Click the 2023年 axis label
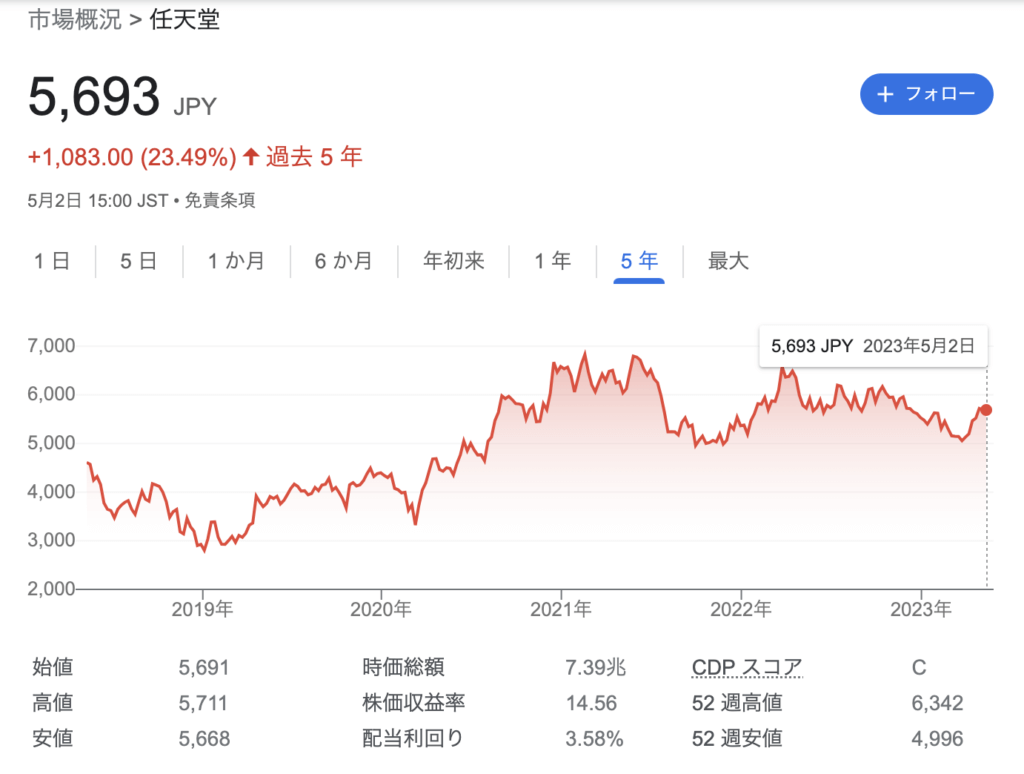This screenshot has height=774, width=1024. pyautogui.click(x=921, y=609)
